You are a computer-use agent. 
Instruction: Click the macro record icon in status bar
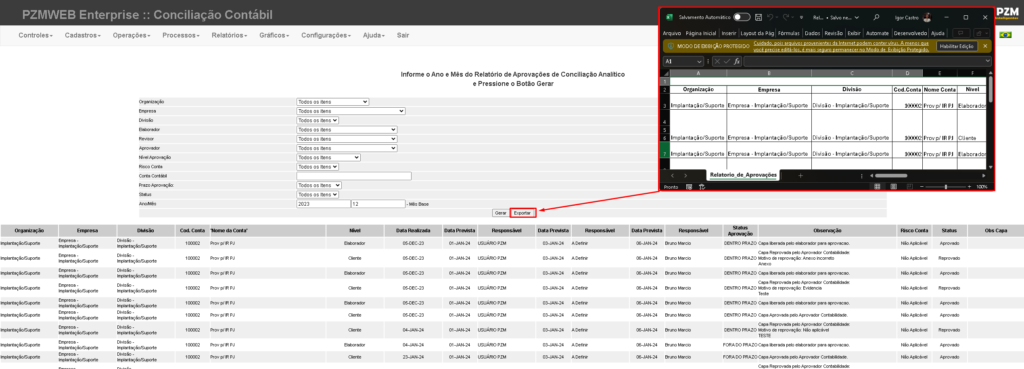pyautogui.click(x=689, y=187)
